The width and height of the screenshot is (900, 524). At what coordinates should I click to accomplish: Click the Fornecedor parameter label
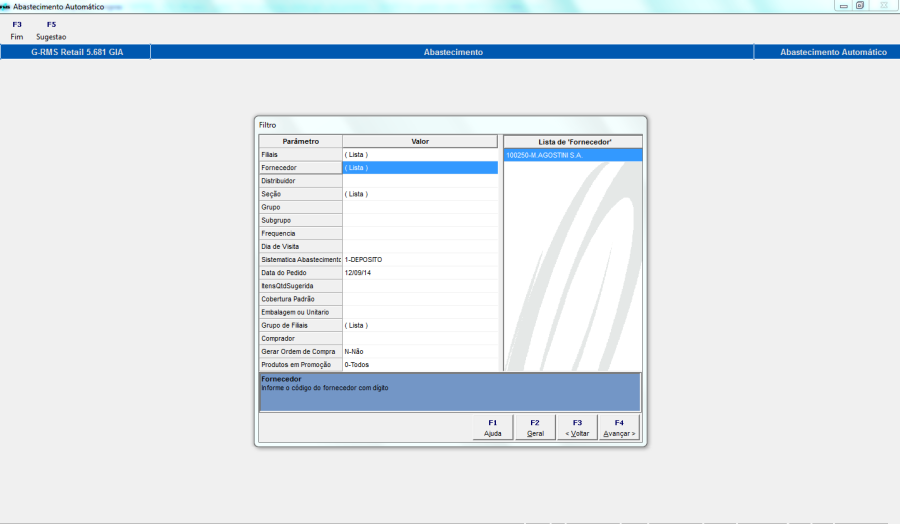coord(301,168)
